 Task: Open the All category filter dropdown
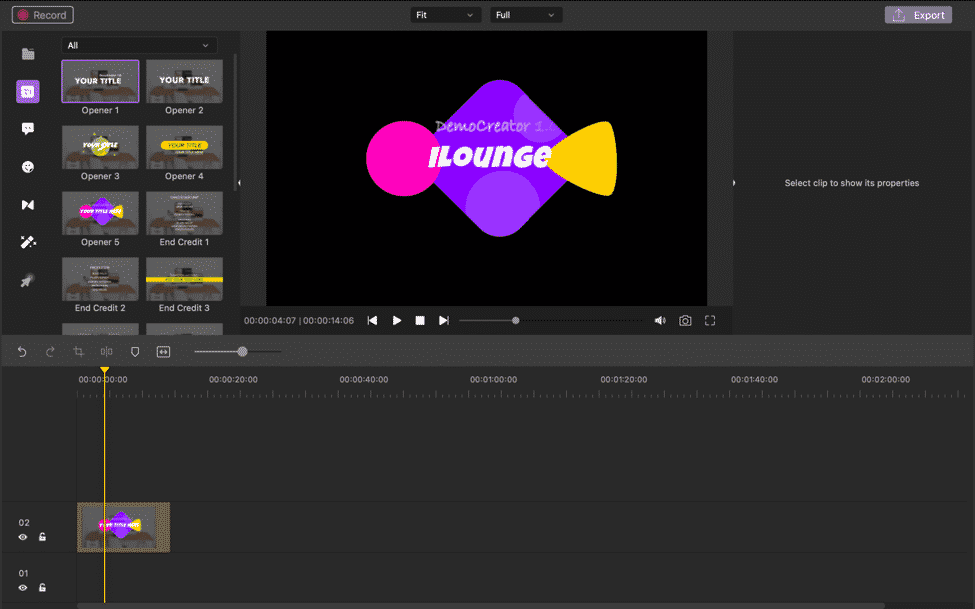pyautogui.click(x=138, y=45)
